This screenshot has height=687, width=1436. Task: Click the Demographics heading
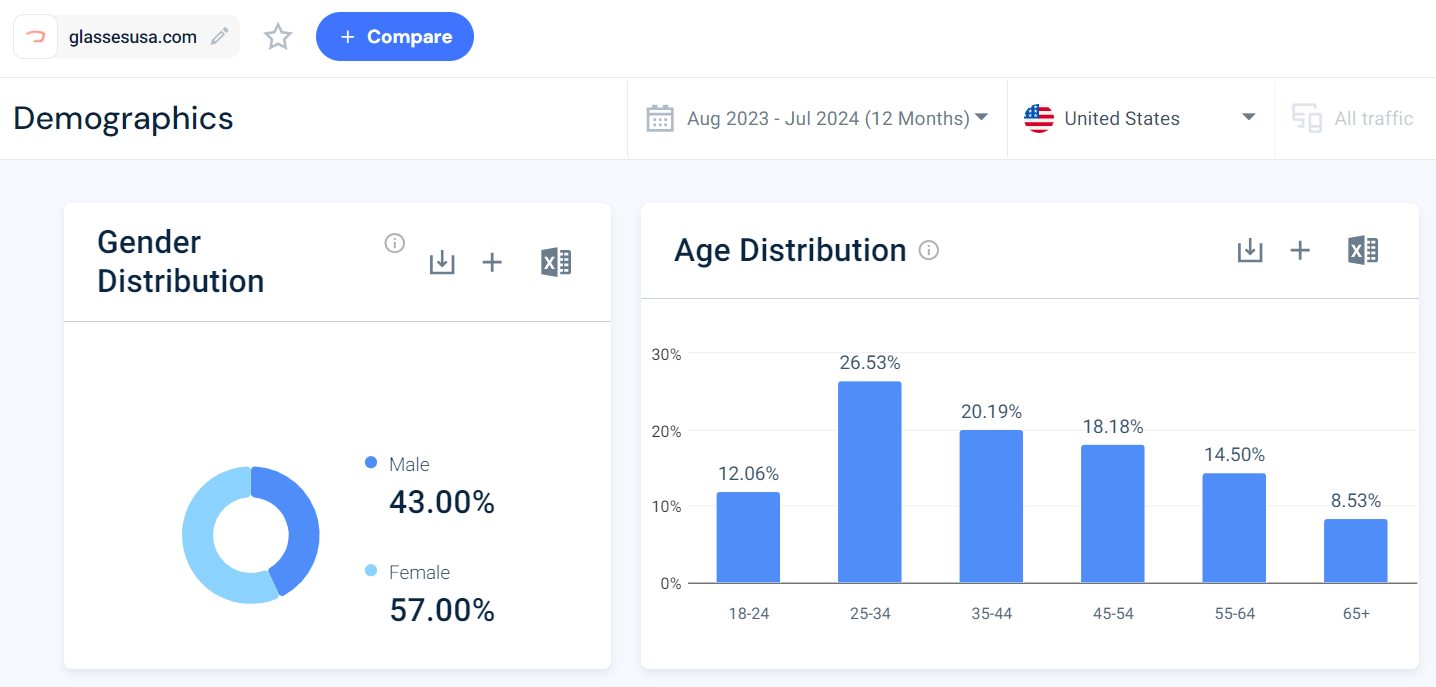[x=122, y=118]
